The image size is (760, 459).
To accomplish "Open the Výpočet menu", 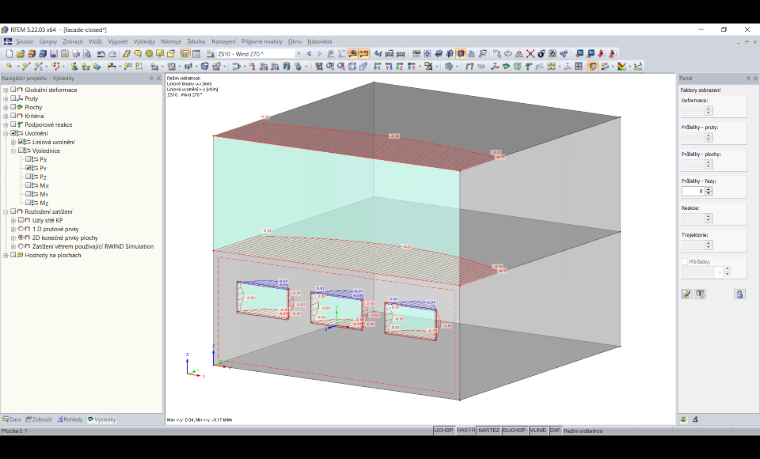I will point(118,42).
